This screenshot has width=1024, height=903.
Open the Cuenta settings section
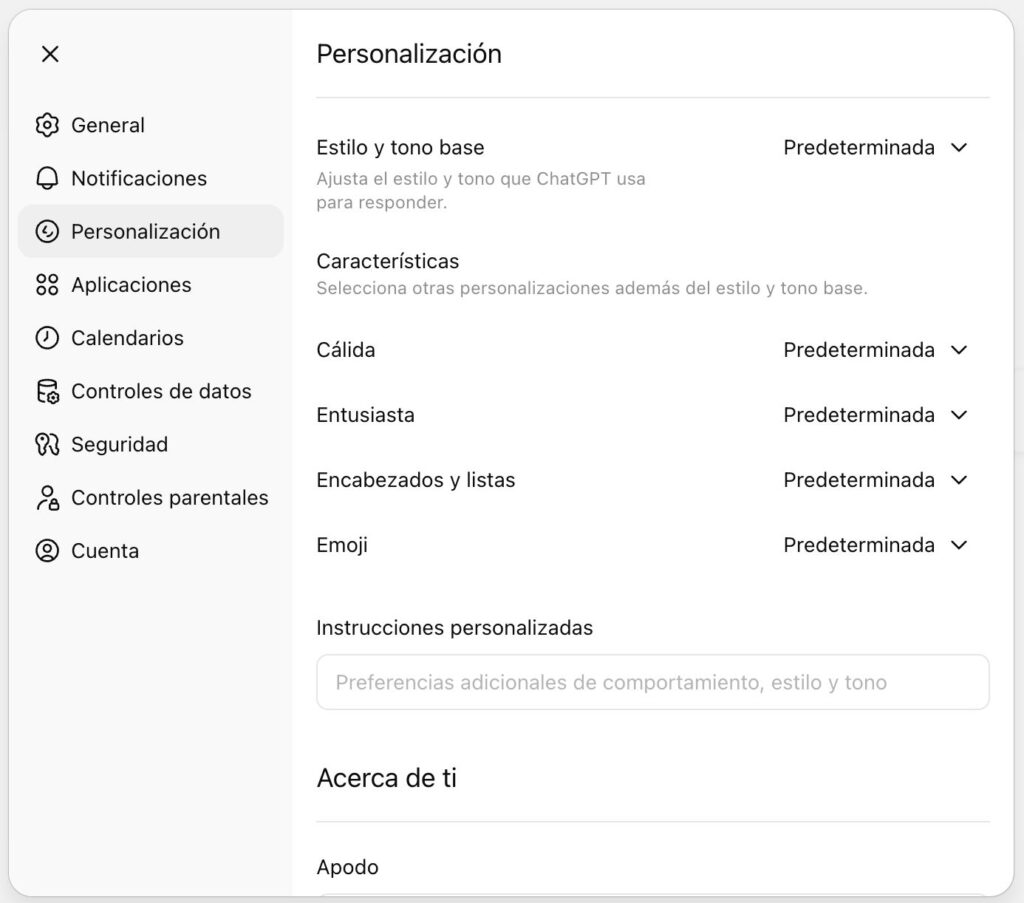click(105, 551)
